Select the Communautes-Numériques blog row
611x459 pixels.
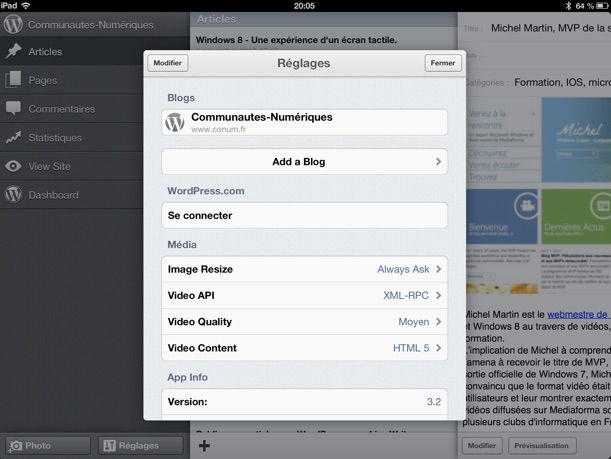coord(304,122)
